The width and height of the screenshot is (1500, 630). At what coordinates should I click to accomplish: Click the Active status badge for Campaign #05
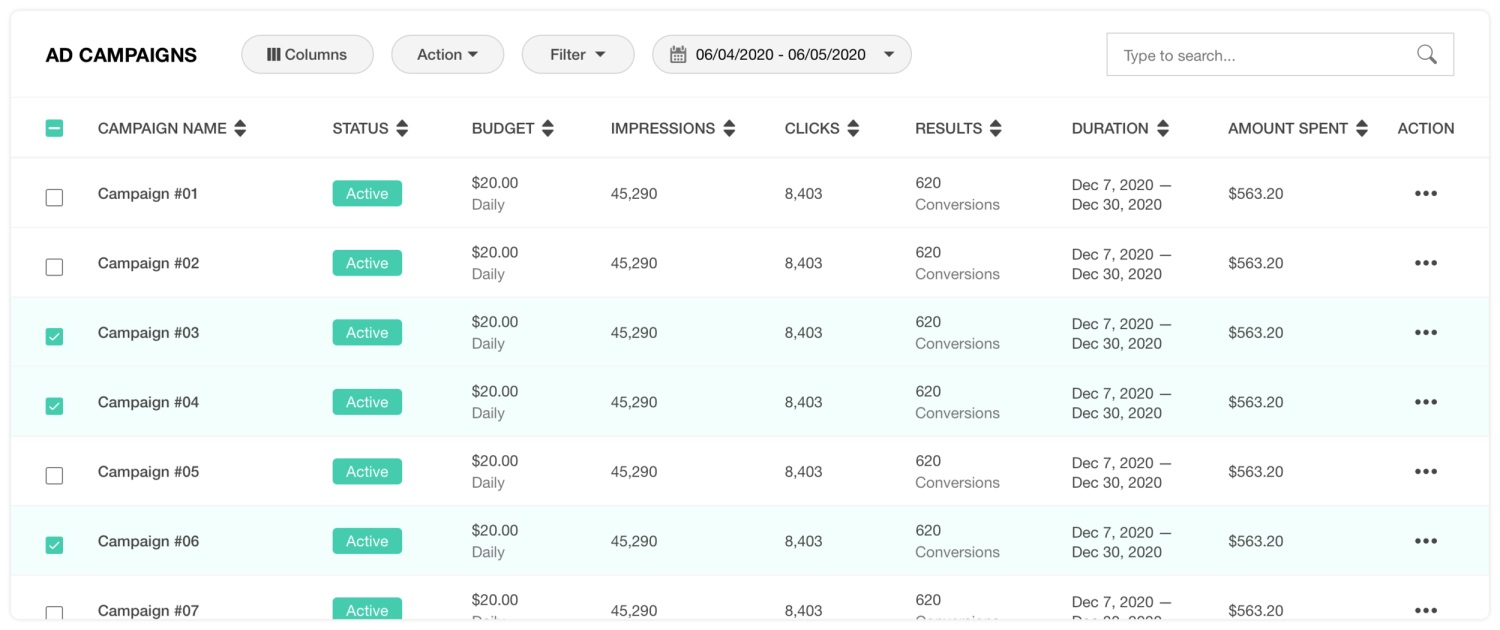pos(367,472)
